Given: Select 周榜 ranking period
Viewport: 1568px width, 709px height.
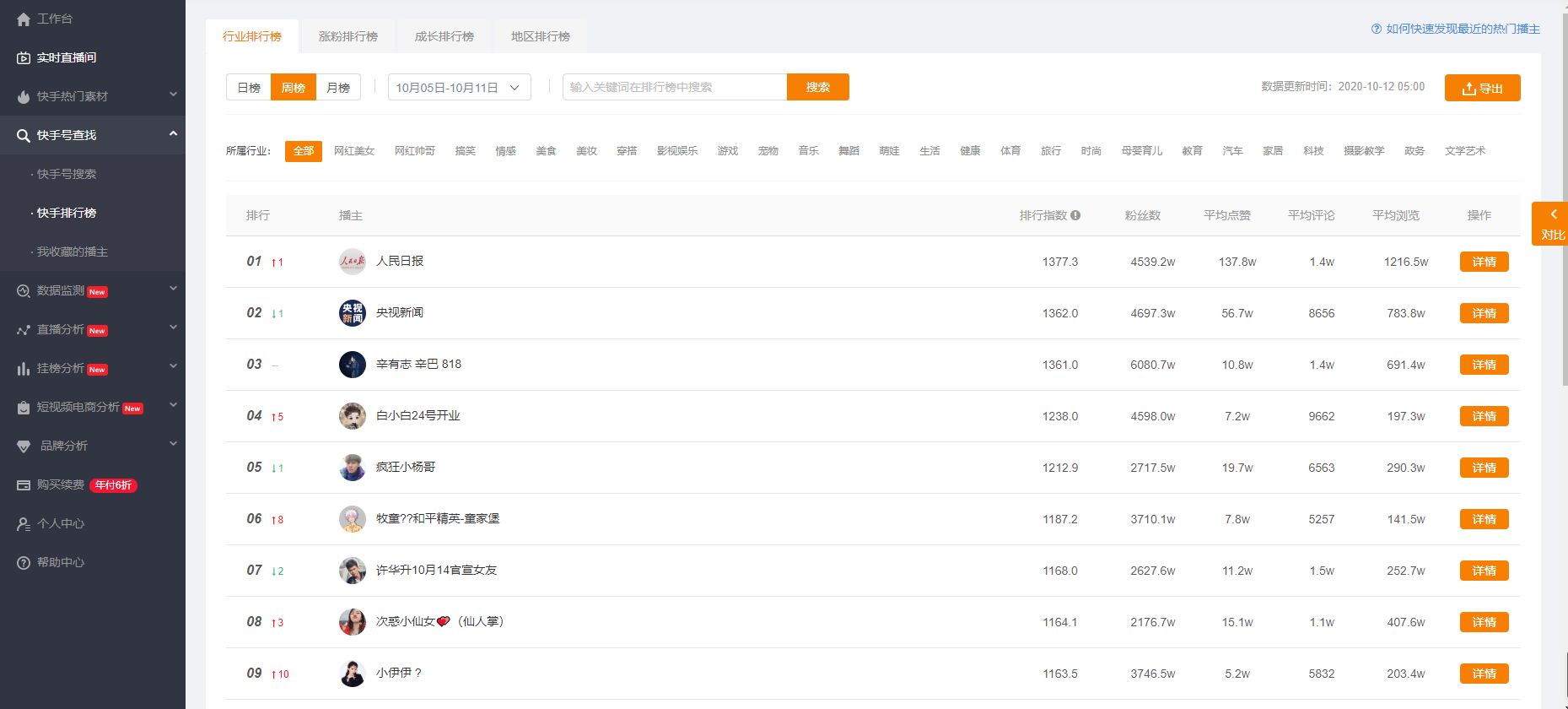Looking at the screenshot, I should [x=294, y=88].
